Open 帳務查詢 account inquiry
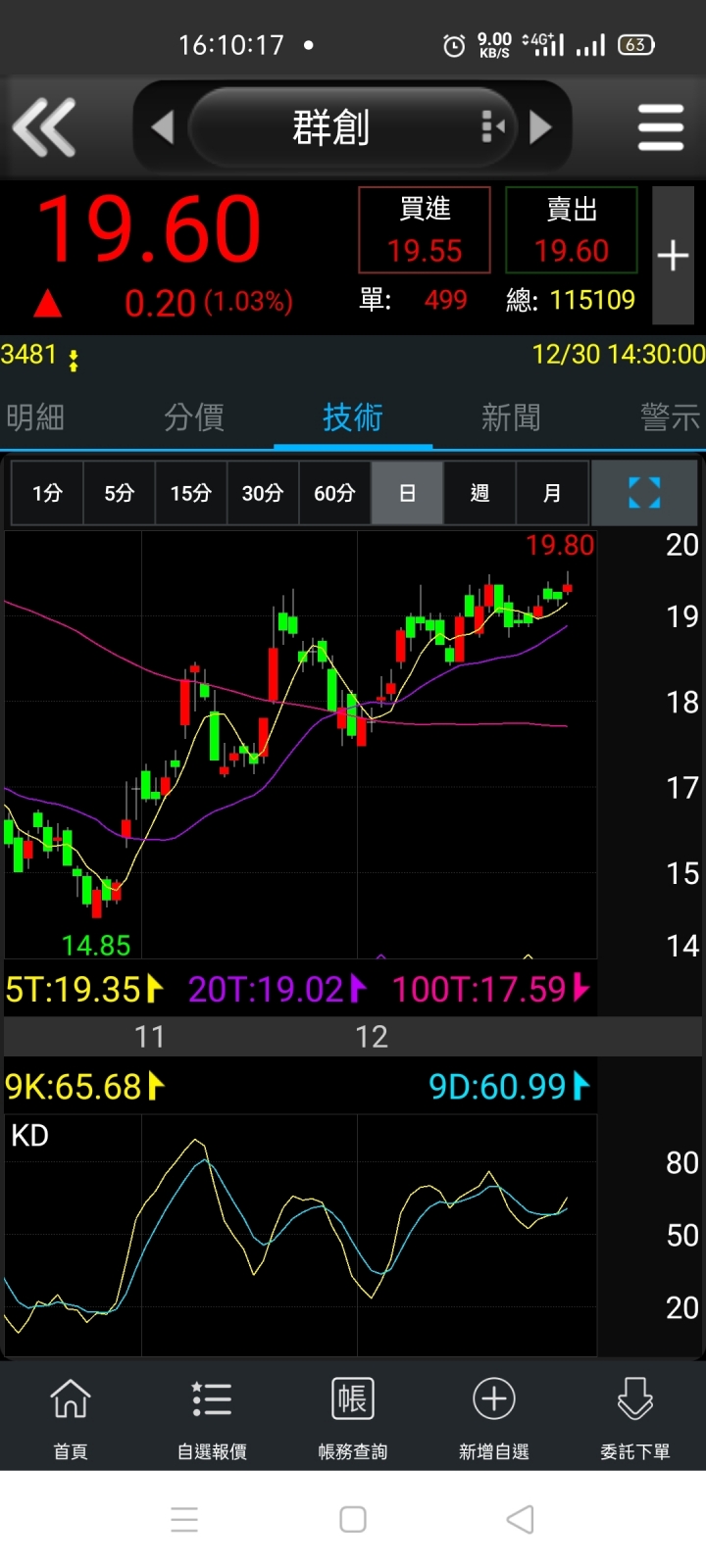The height and width of the screenshot is (1568, 706). [353, 1418]
